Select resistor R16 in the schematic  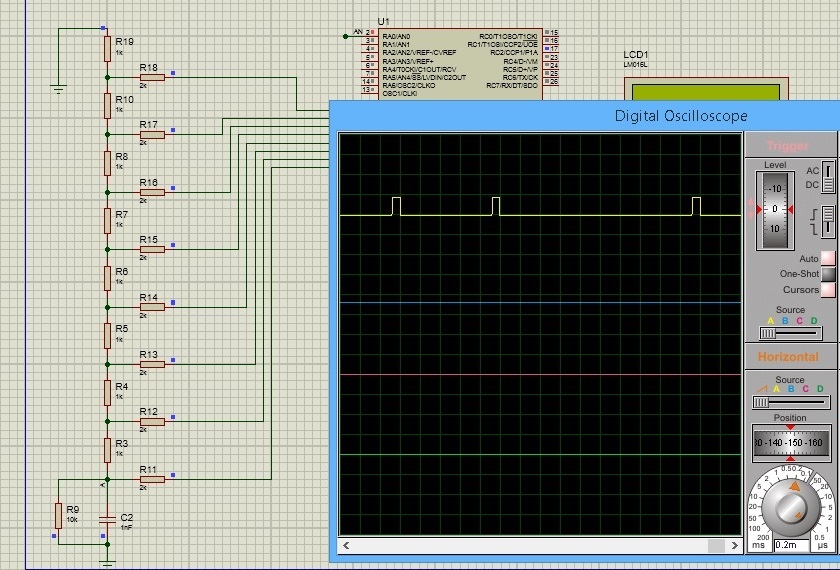pos(152,192)
